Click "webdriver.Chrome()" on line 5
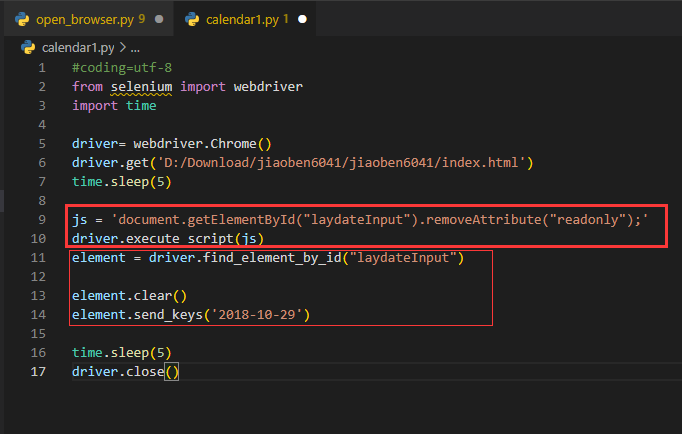The width and height of the screenshot is (682, 434). click(x=202, y=144)
